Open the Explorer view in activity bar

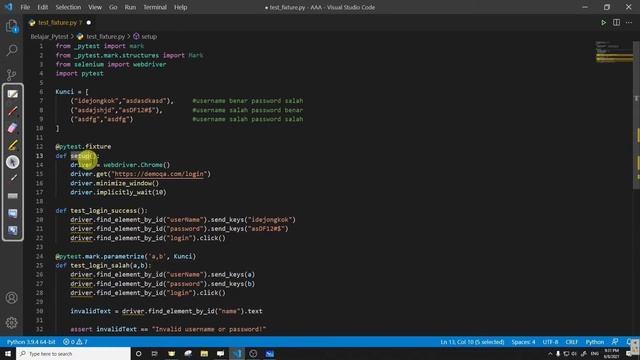[x=11, y=26]
